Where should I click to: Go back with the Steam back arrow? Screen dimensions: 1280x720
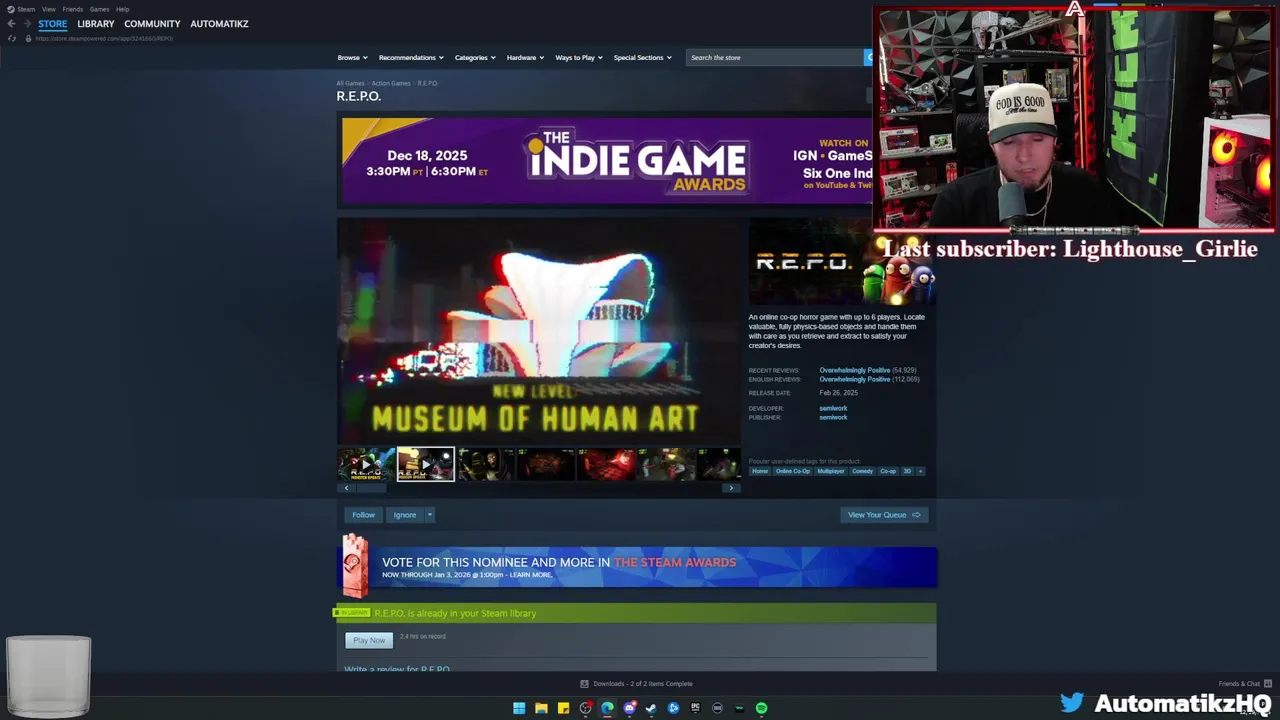coord(11,23)
